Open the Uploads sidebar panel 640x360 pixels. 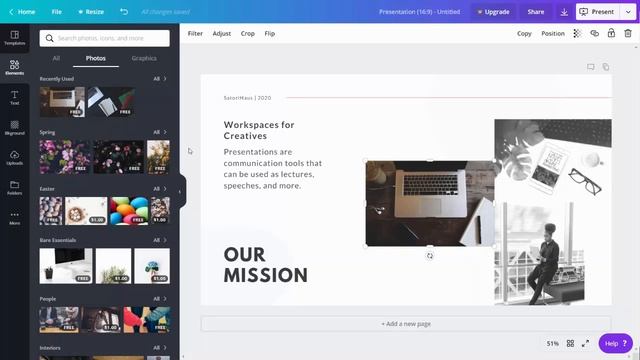click(x=14, y=158)
